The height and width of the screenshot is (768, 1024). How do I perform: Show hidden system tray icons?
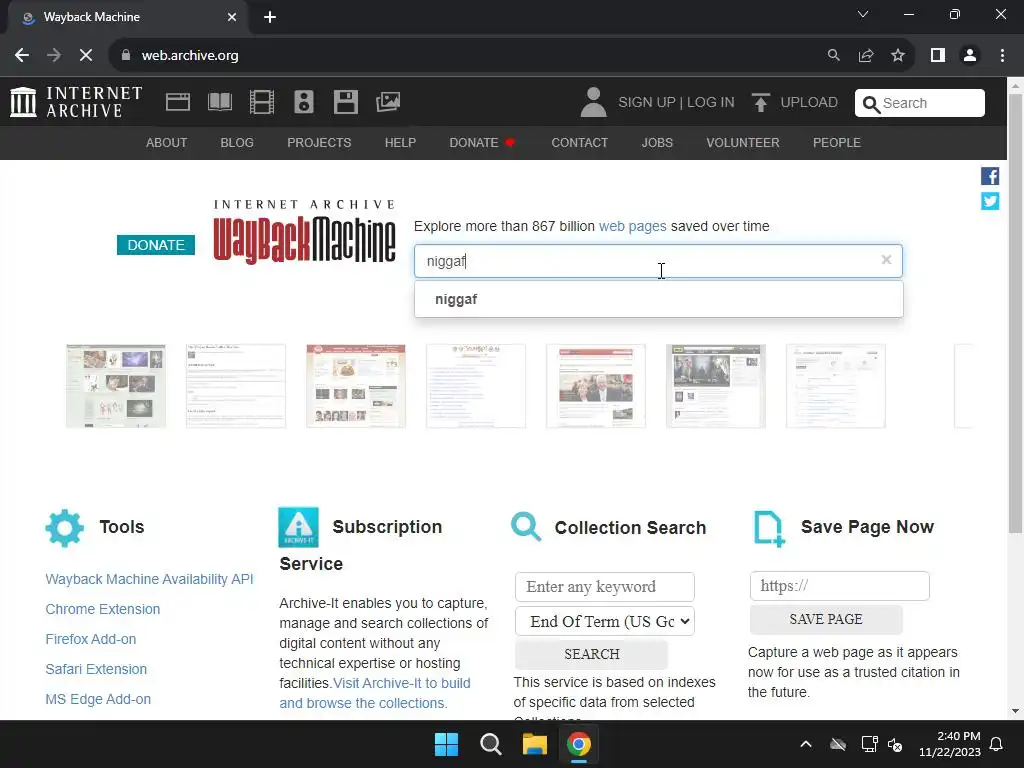[x=806, y=744]
